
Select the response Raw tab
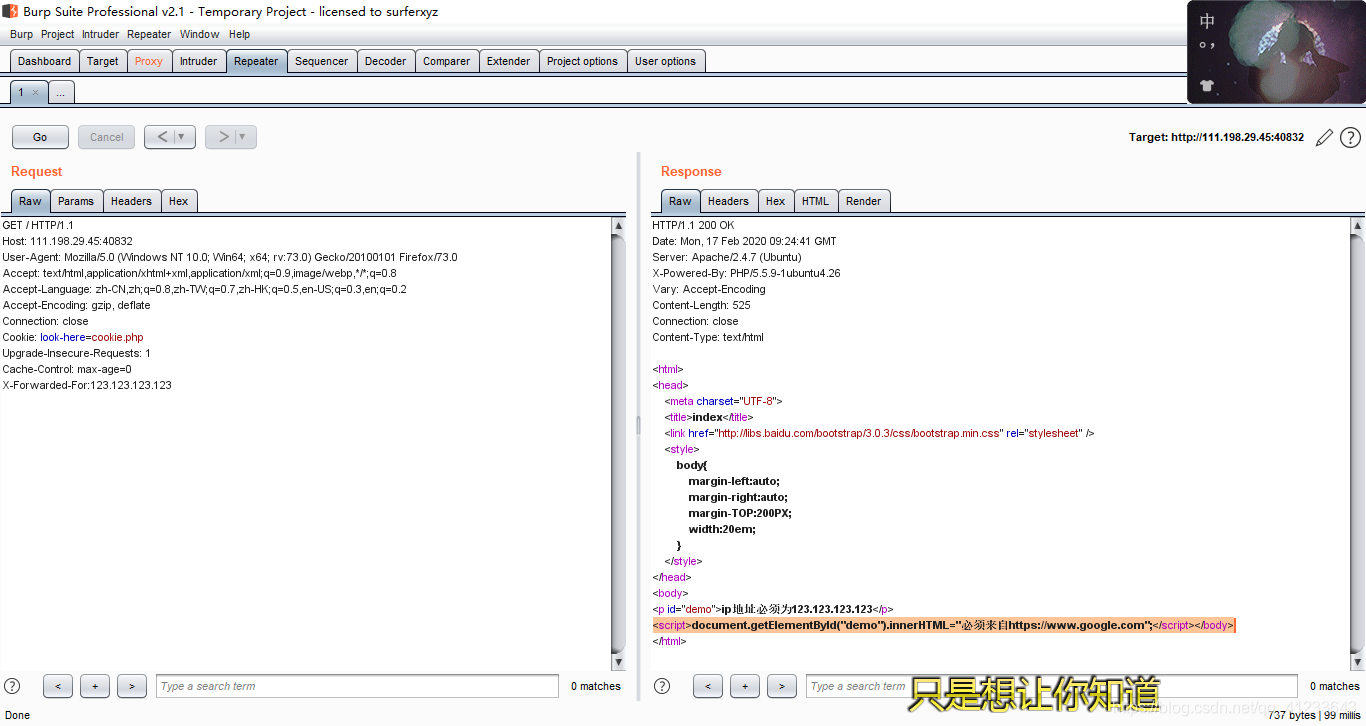click(680, 201)
